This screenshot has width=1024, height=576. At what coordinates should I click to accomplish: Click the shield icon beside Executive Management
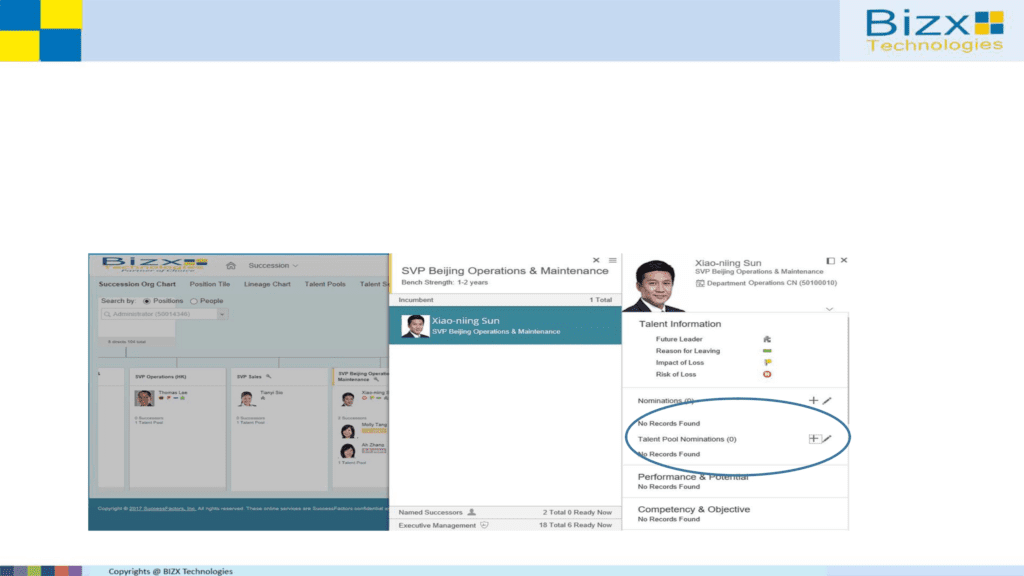pyautogui.click(x=484, y=525)
